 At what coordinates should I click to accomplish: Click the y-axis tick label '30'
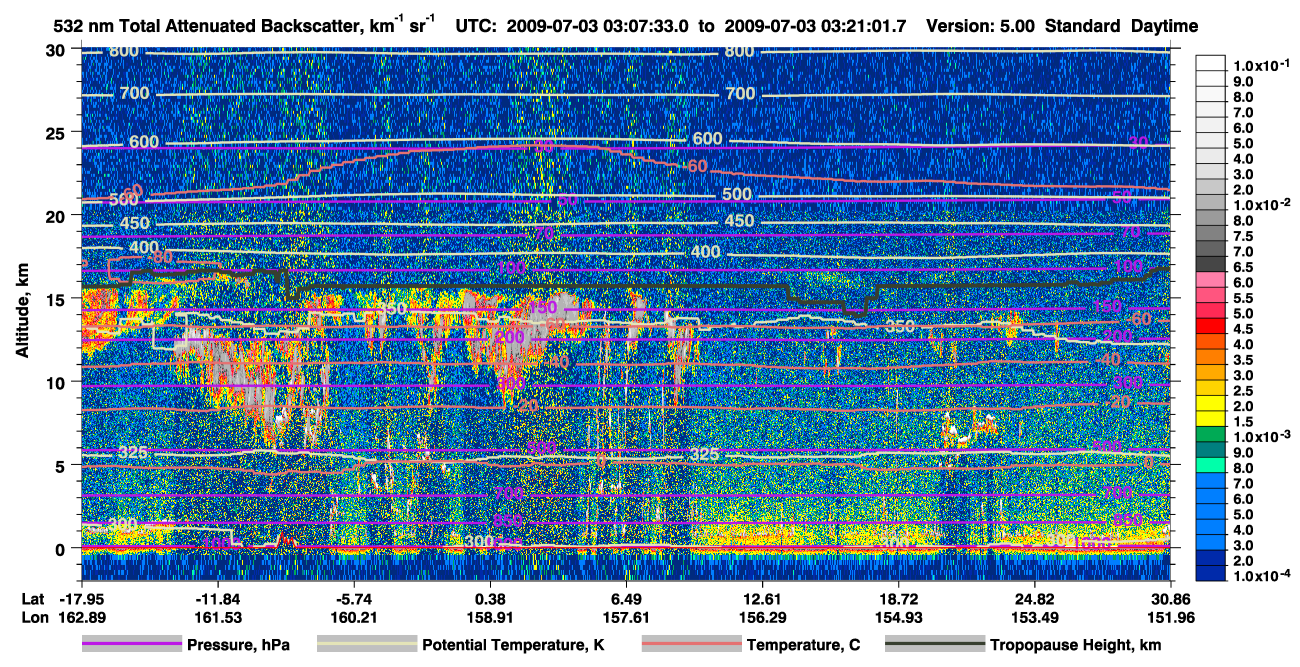[58, 50]
